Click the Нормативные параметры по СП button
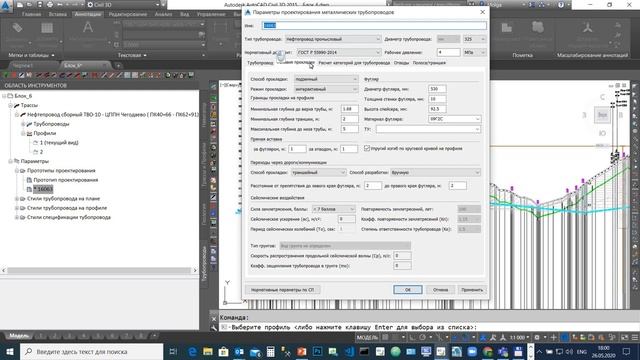The width and height of the screenshot is (640, 360). [x=282, y=290]
